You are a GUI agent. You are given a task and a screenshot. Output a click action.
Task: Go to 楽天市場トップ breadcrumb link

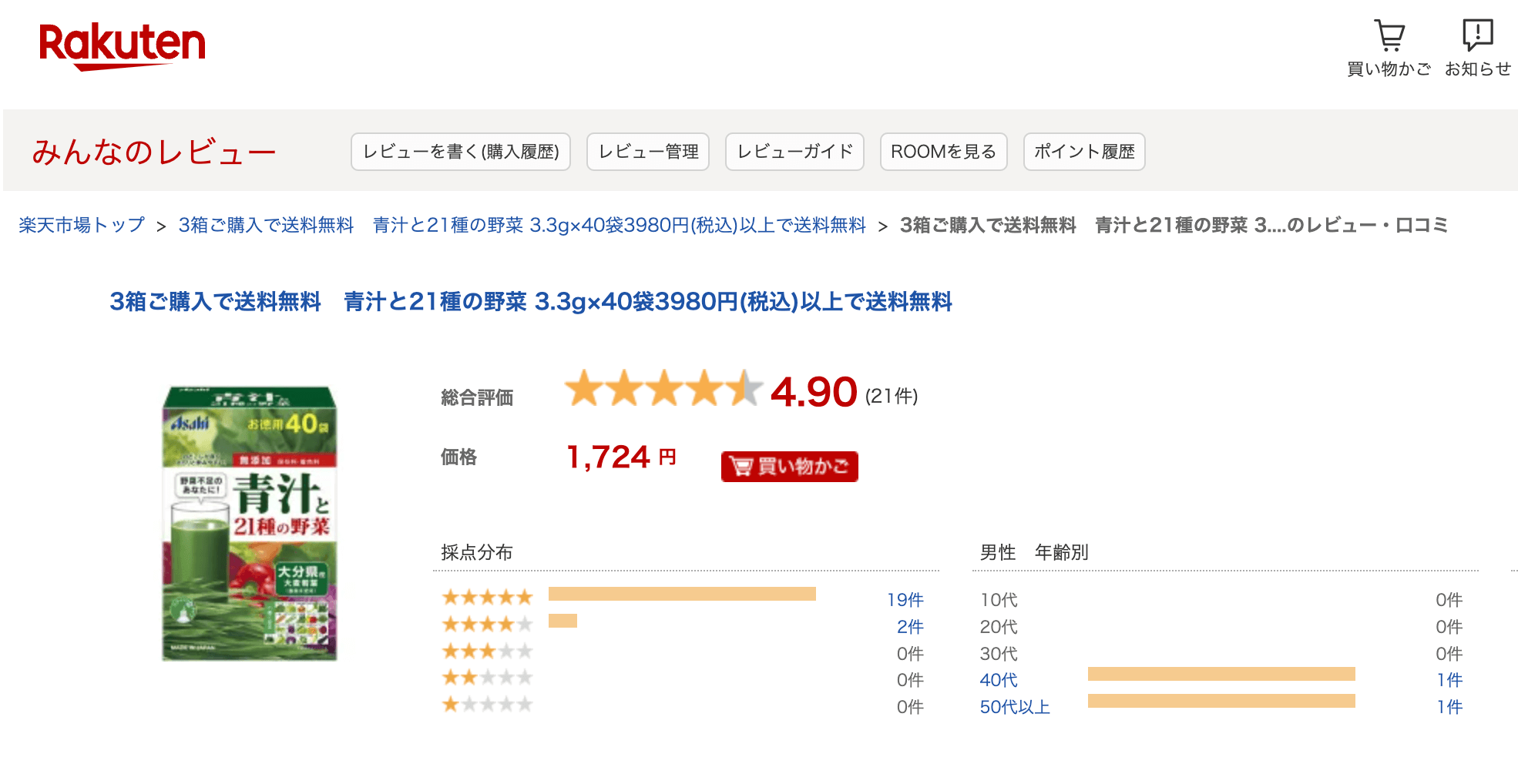(82, 225)
